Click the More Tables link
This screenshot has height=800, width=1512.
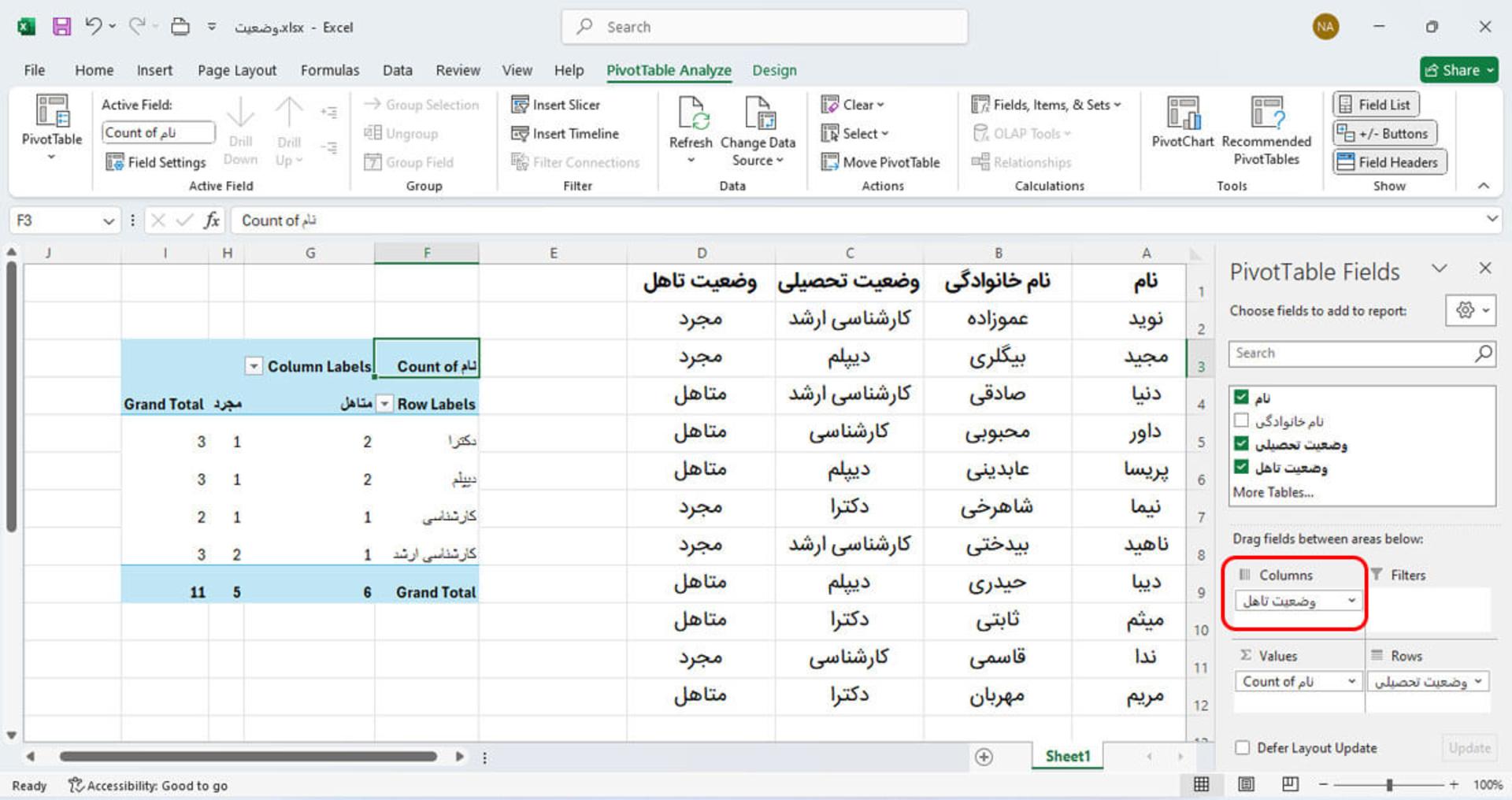click(1273, 492)
